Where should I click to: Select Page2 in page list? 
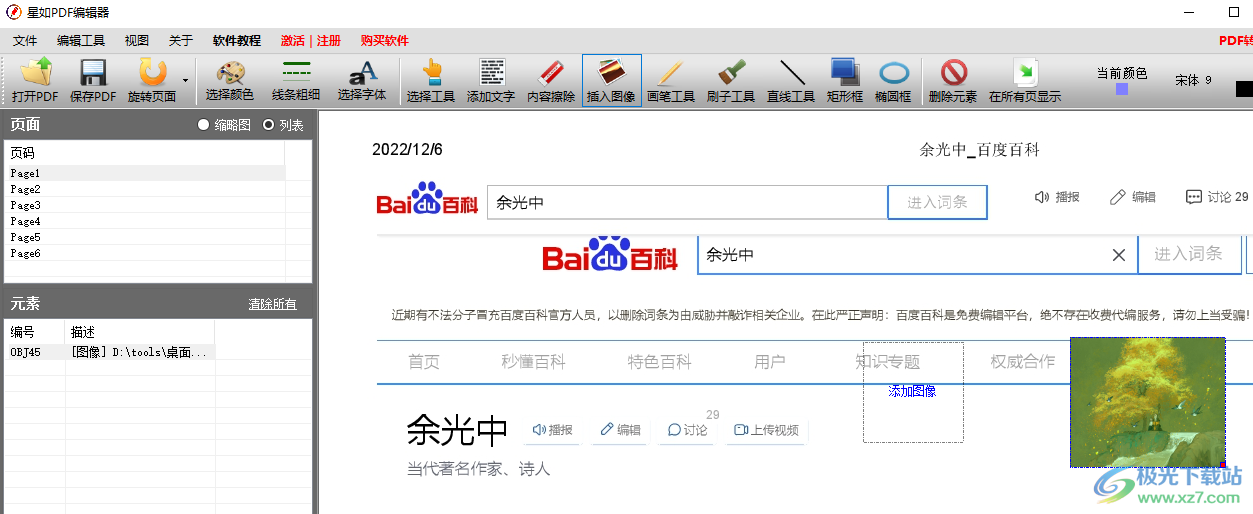[x=145, y=189]
